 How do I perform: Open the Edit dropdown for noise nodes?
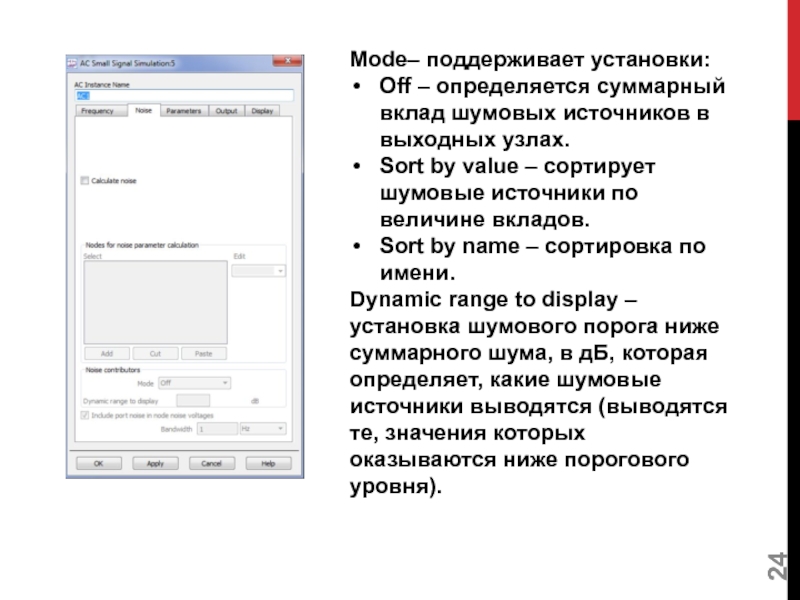click(259, 271)
